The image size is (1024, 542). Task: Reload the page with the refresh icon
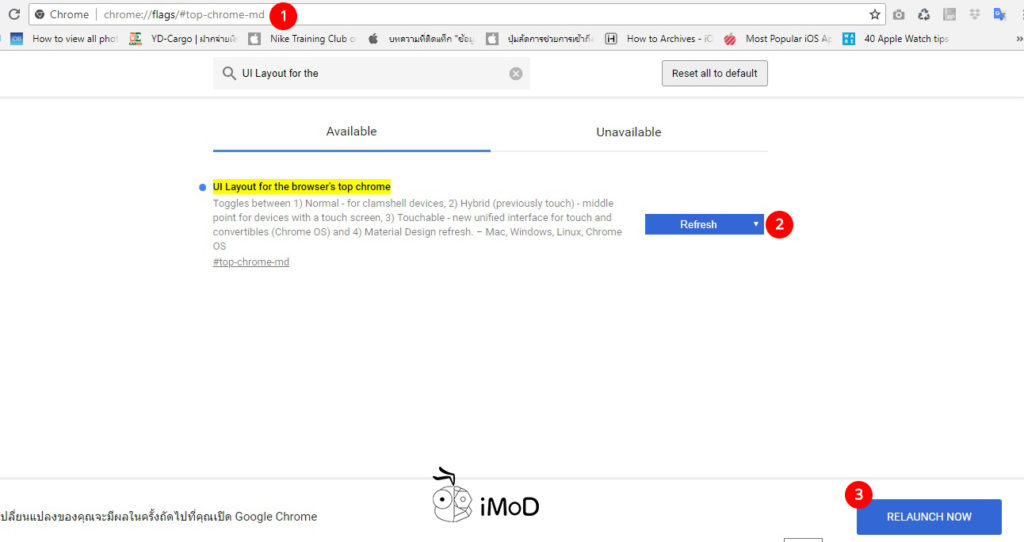click(14, 14)
